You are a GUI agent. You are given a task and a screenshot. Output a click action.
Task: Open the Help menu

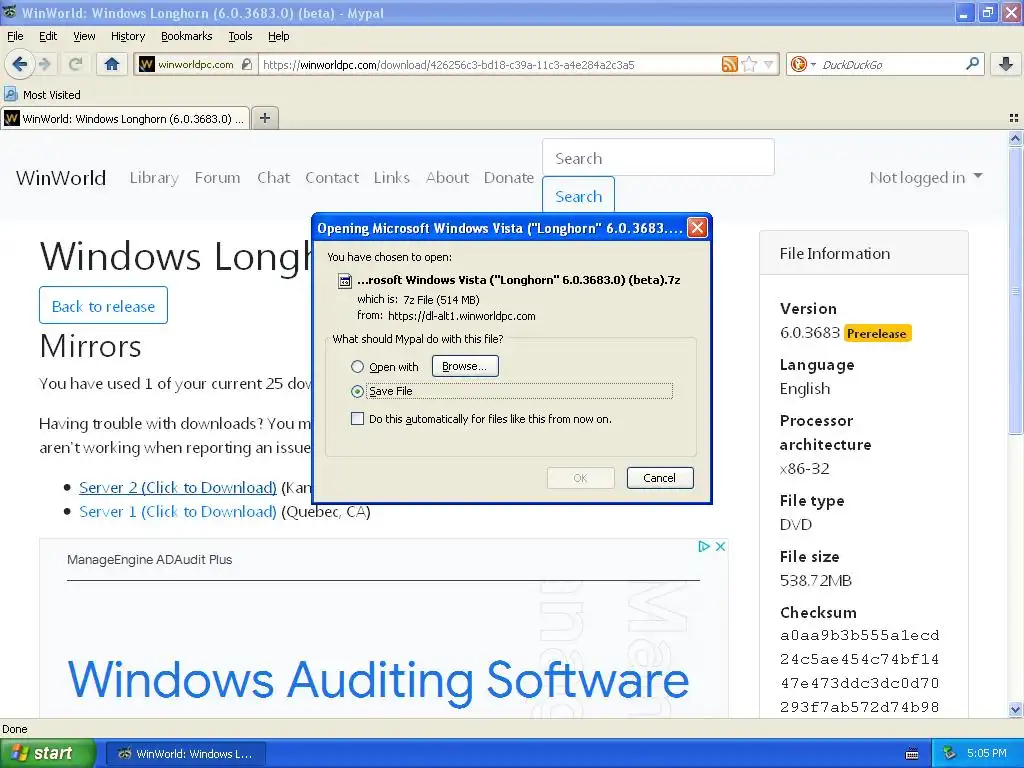click(x=278, y=36)
